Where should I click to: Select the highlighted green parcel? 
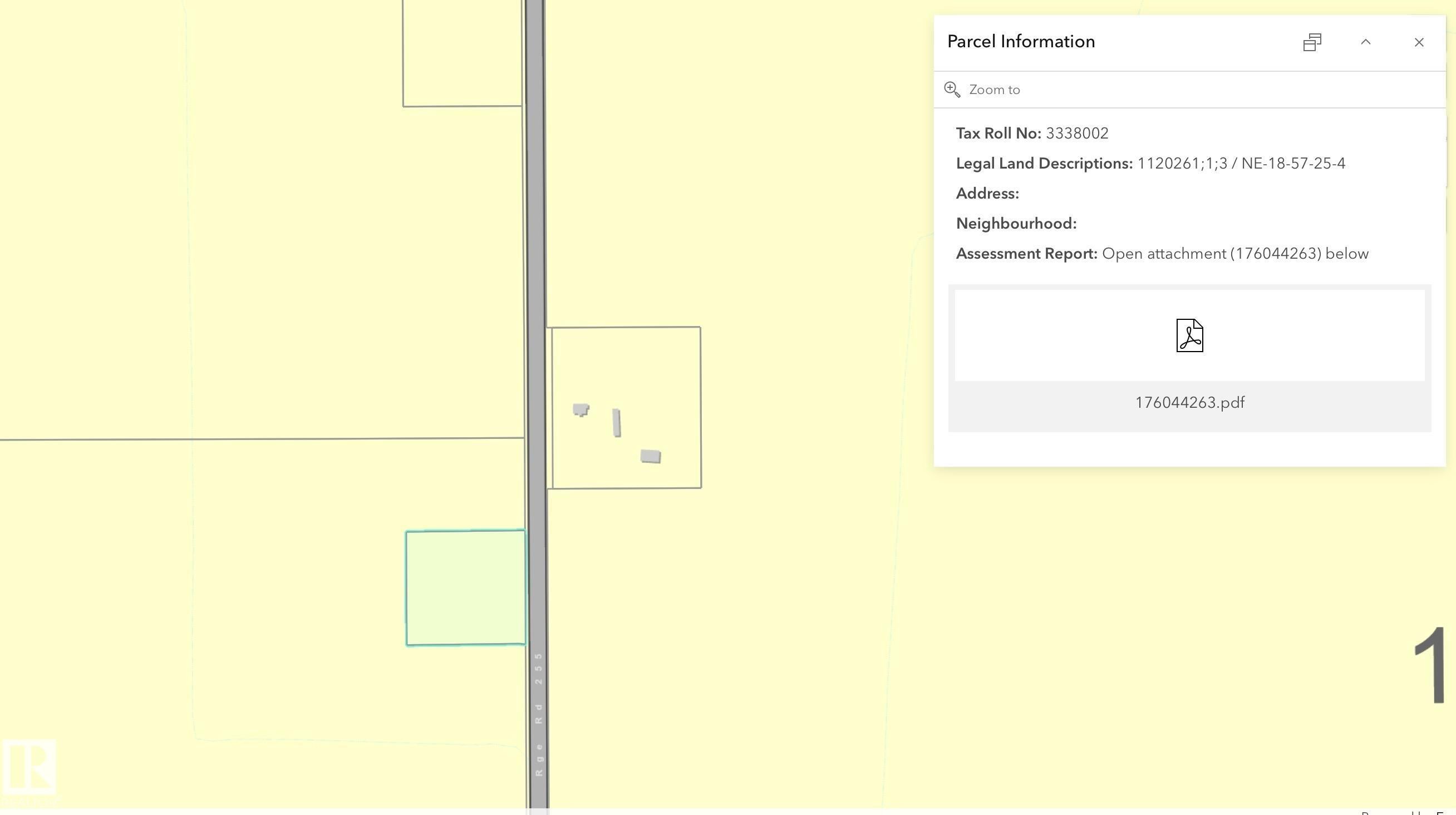coord(466,587)
